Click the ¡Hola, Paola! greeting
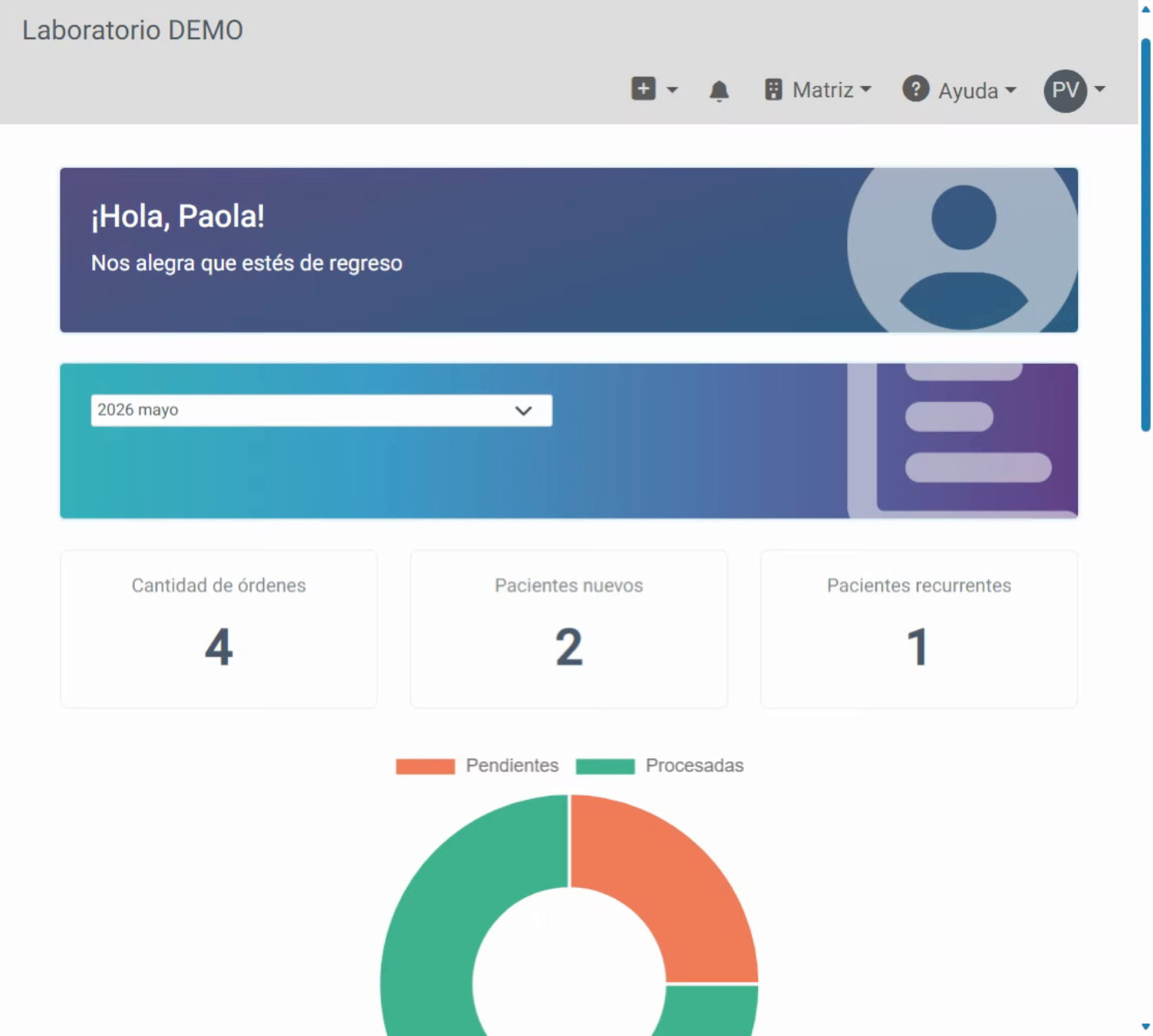The width and height of the screenshot is (1153, 1036). click(x=178, y=216)
